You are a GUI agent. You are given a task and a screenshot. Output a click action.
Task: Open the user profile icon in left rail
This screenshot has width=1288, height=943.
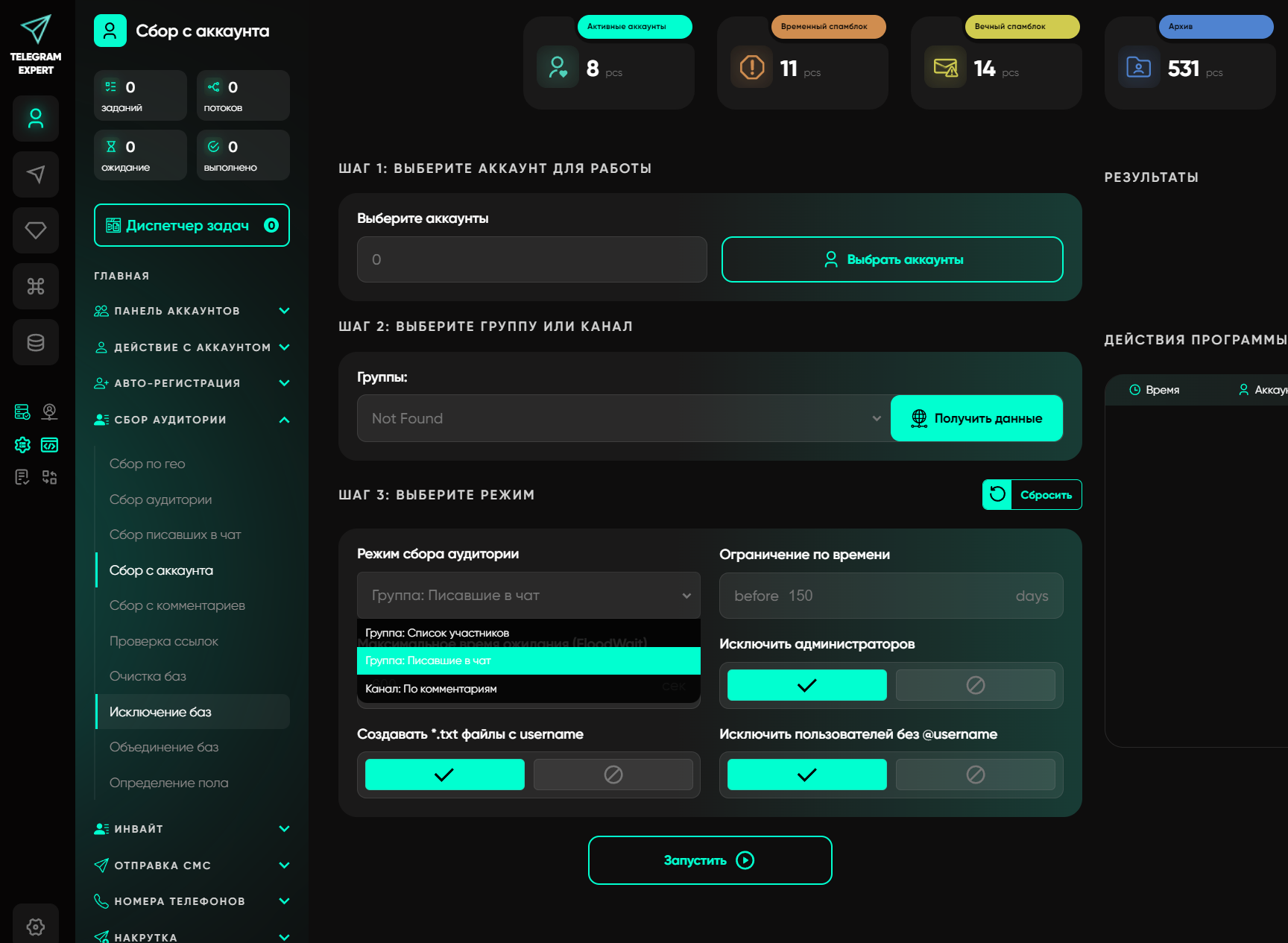[x=36, y=119]
